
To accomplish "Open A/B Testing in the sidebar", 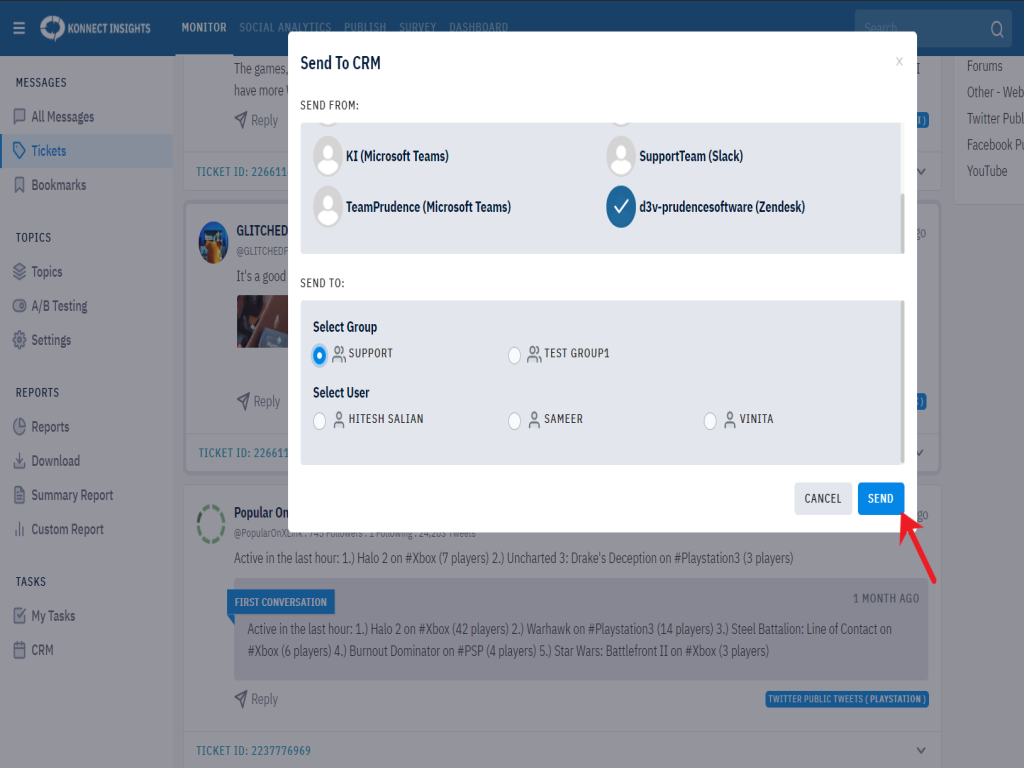I will click(x=58, y=306).
